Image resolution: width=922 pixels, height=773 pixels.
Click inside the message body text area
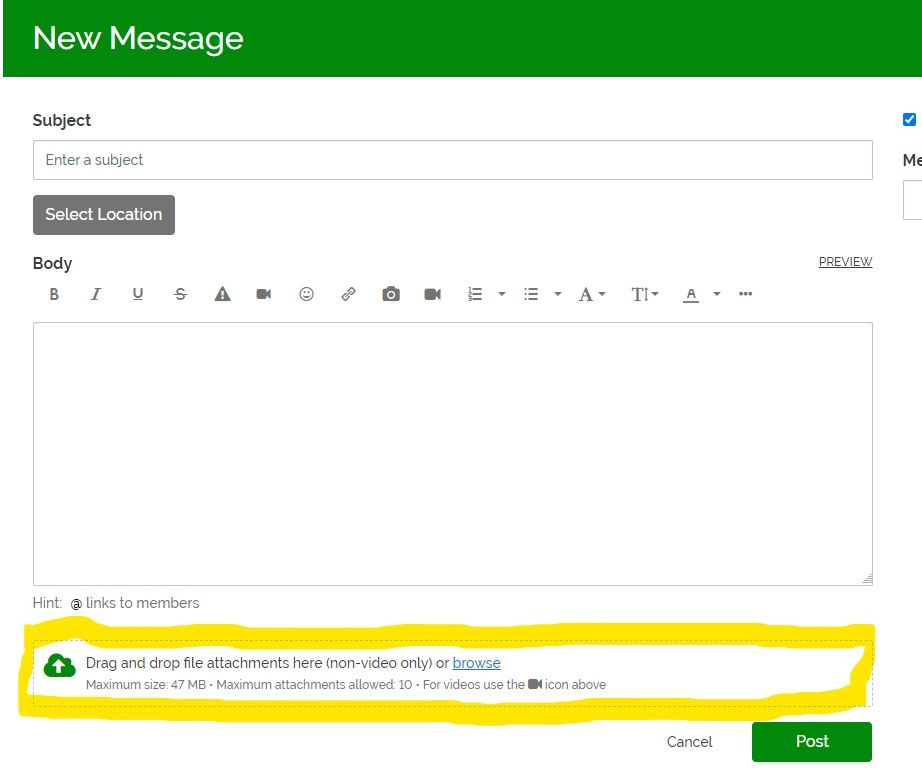point(453,454)
